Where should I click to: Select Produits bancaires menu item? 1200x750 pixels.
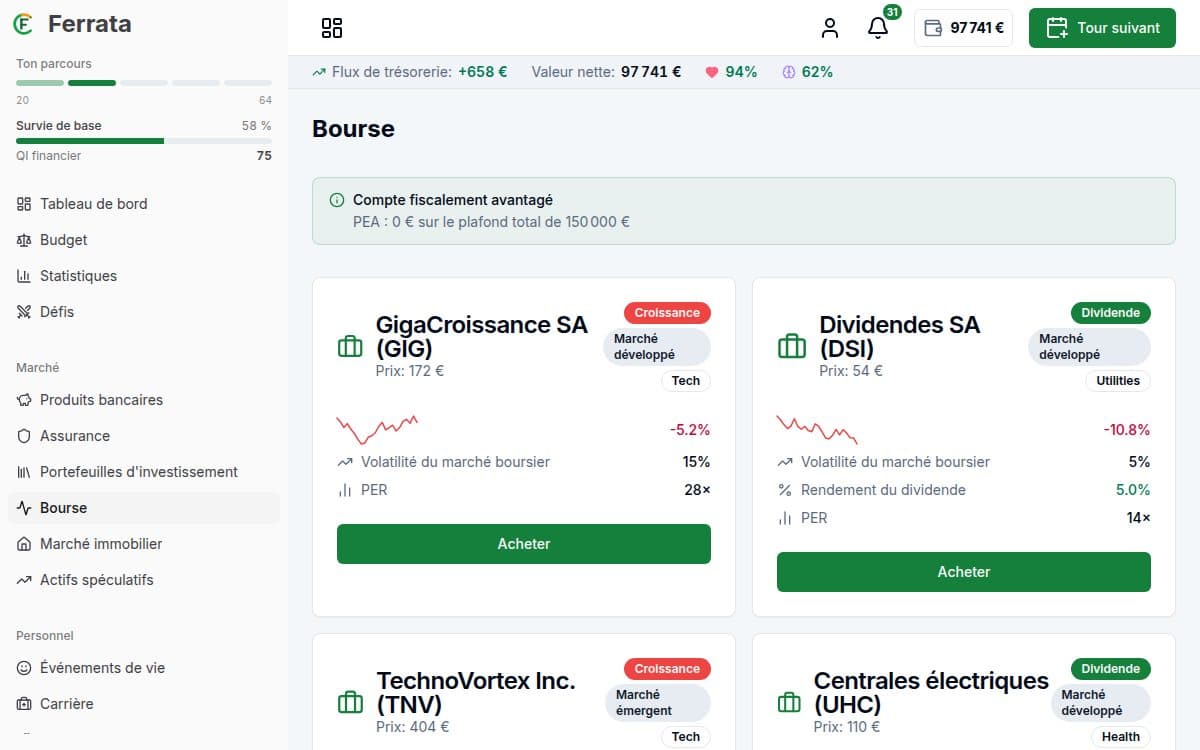pyautogui.click(x=144, y=400)
